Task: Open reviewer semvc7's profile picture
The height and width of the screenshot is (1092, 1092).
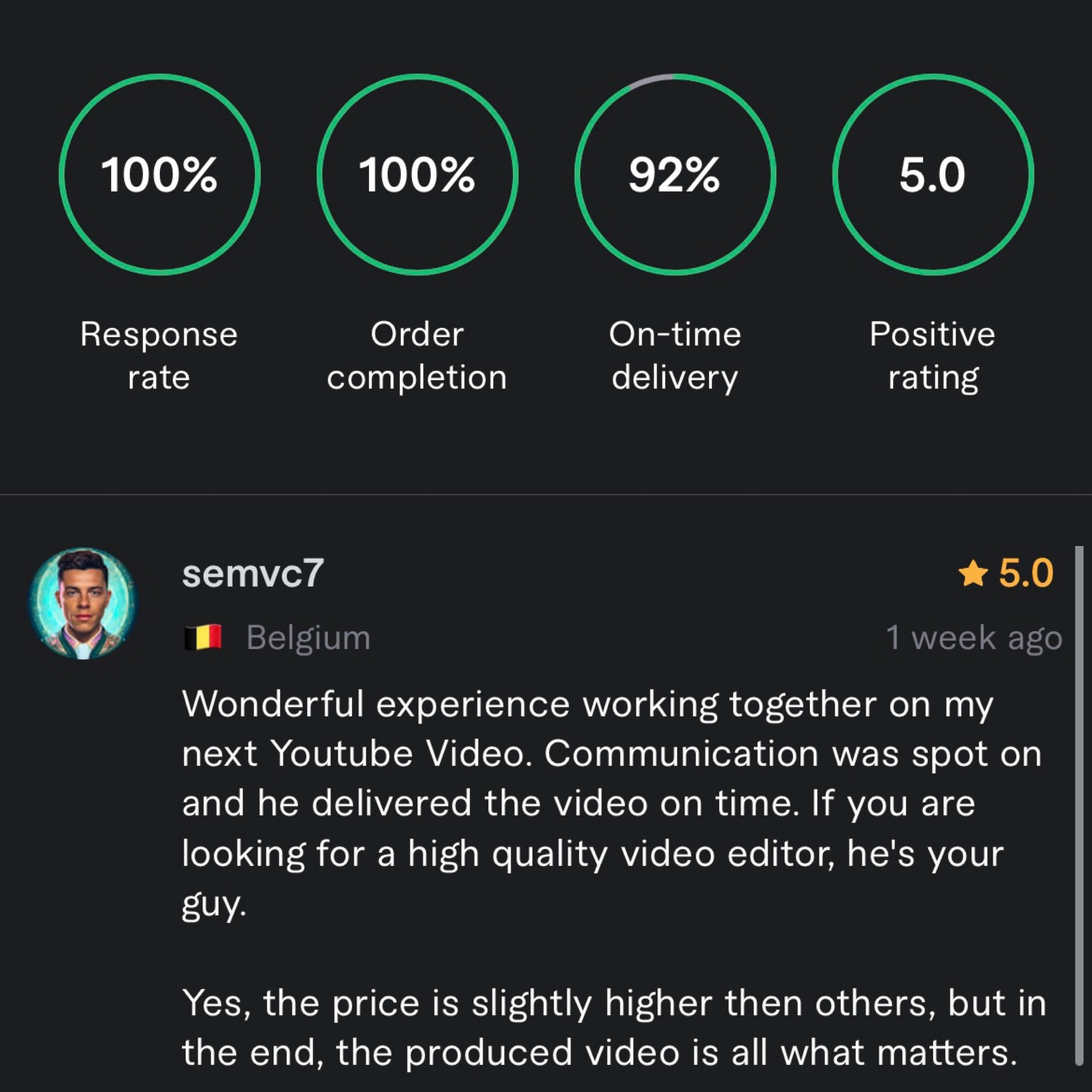Action: click(x=83, y=603)
